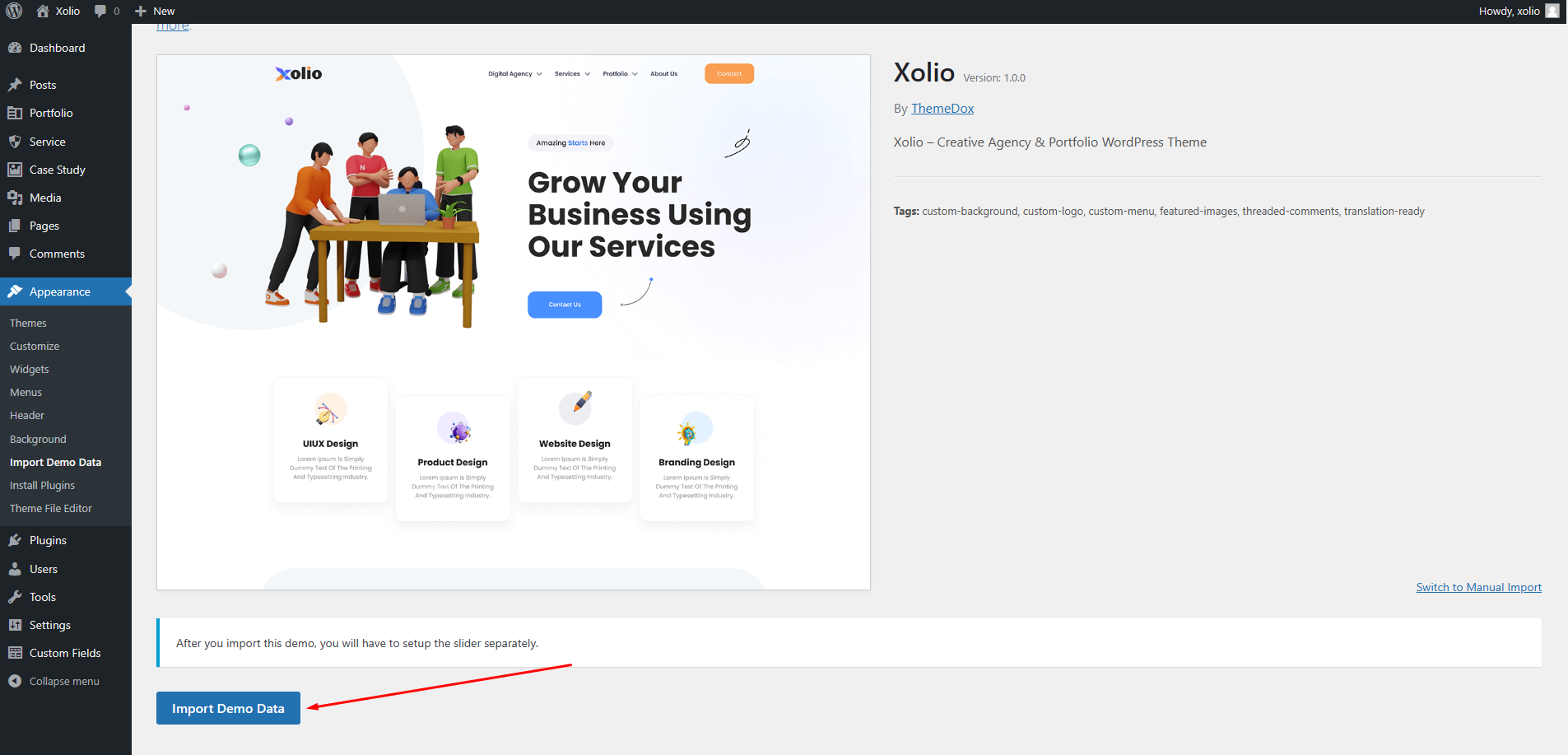Click the Pages sidebar icon
This screenshot has width=1568, height=755.
(15, 226)
